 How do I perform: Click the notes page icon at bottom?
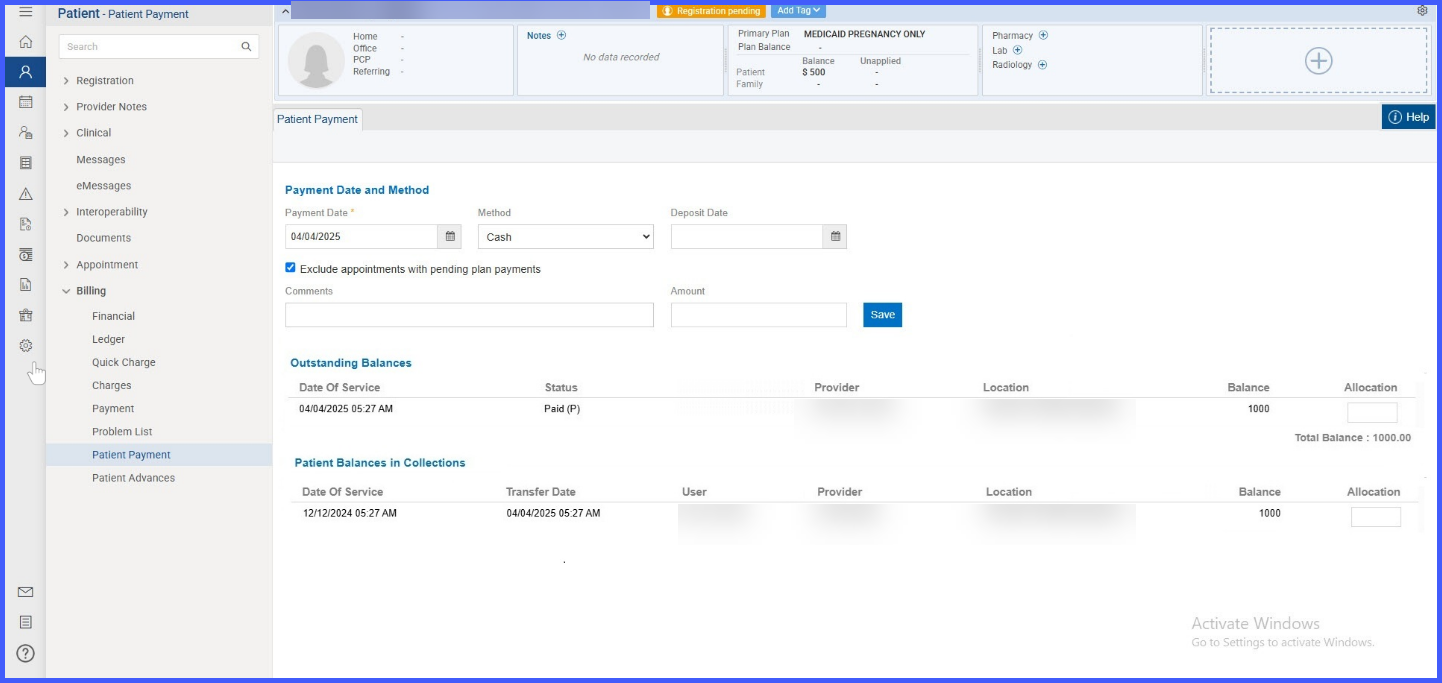26,622
